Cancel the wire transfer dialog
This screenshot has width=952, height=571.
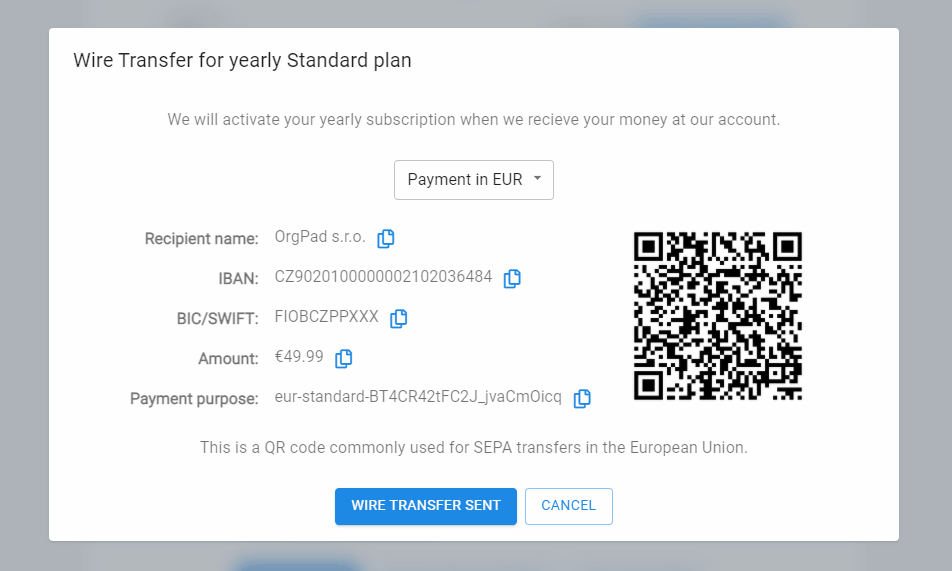568,506
